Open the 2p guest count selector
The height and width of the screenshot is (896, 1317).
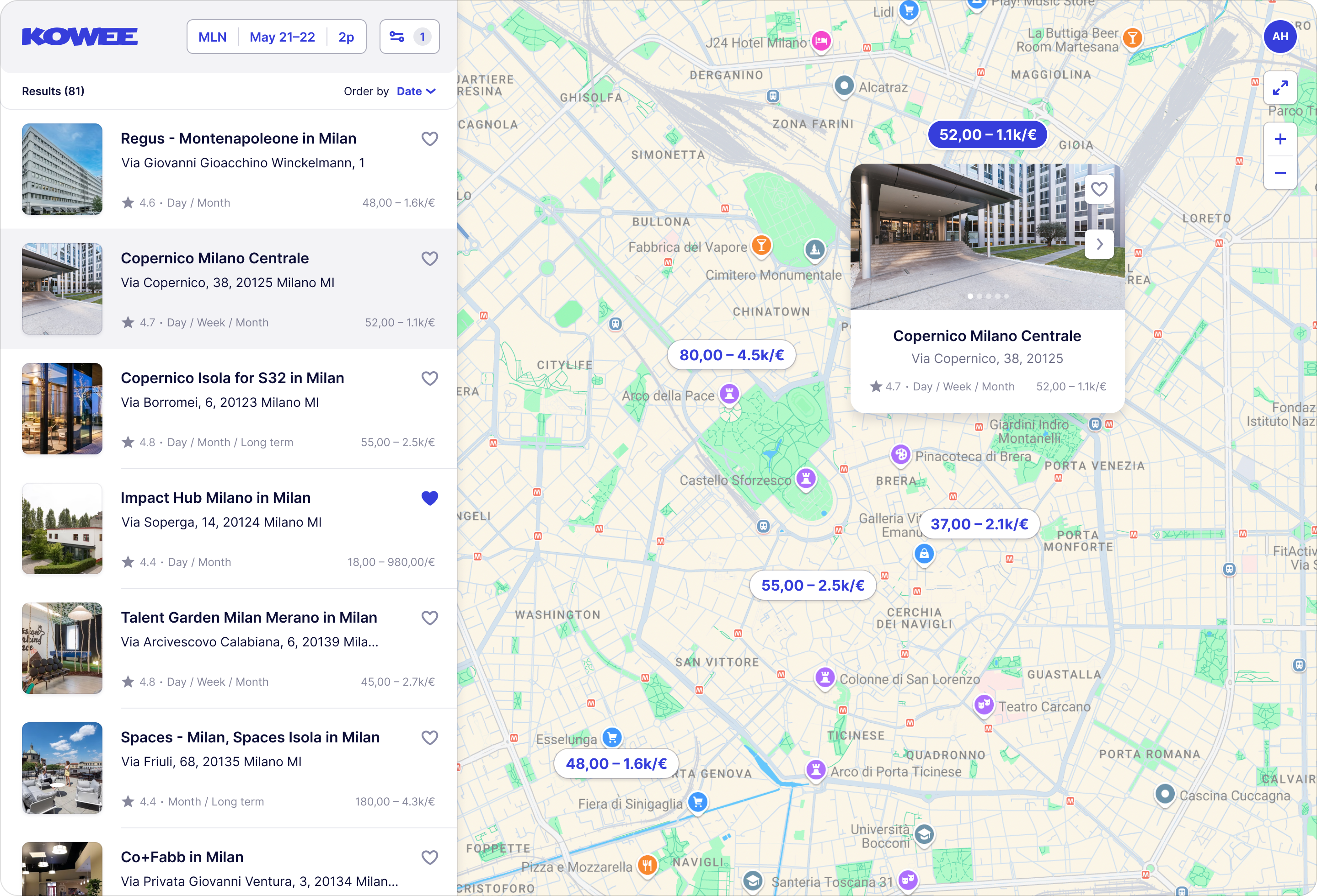pos(345,36)
